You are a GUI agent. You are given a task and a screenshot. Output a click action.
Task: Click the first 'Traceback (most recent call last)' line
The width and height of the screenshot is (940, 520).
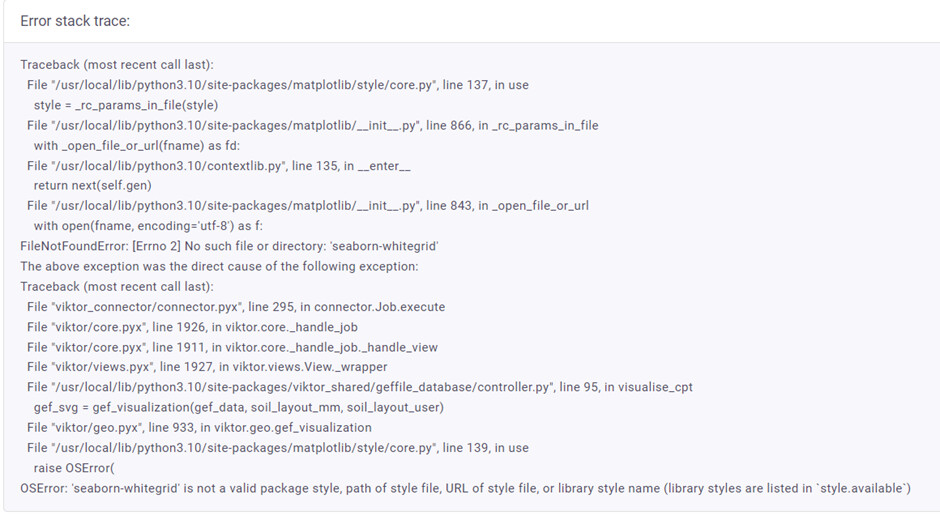[x=117, y=65]
